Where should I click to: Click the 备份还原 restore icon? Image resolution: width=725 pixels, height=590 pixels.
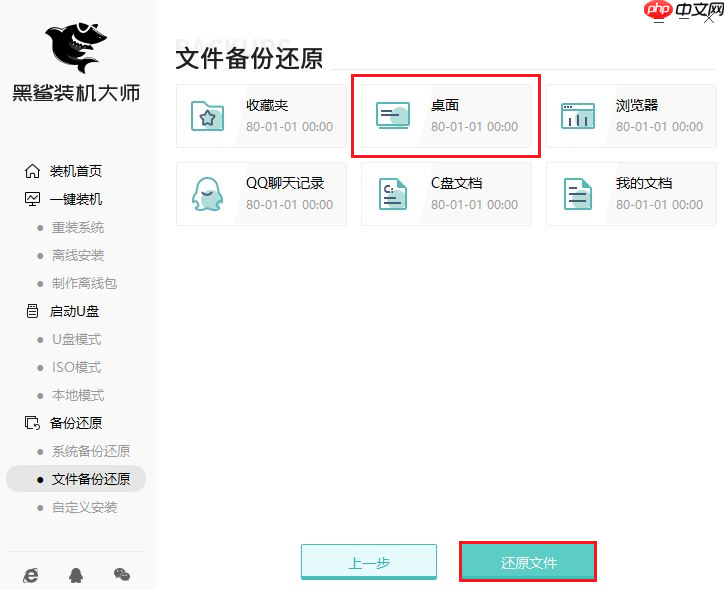click(x=32, y=423)
